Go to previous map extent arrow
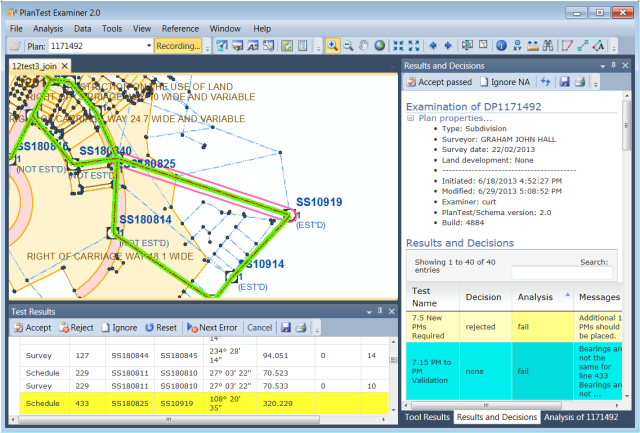The height and width of the screenshot is (433, 640). click(433, 46)
